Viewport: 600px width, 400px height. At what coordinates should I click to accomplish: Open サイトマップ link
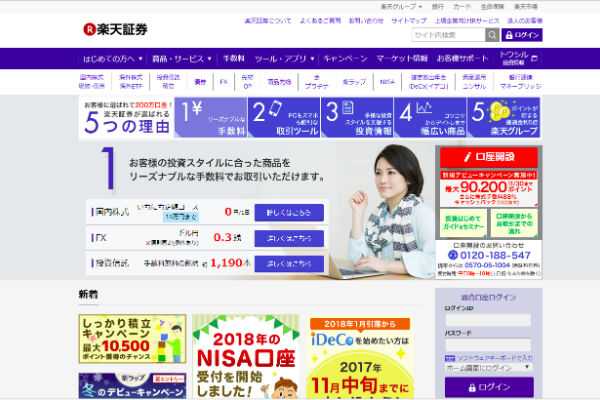(x=409, y=21)
